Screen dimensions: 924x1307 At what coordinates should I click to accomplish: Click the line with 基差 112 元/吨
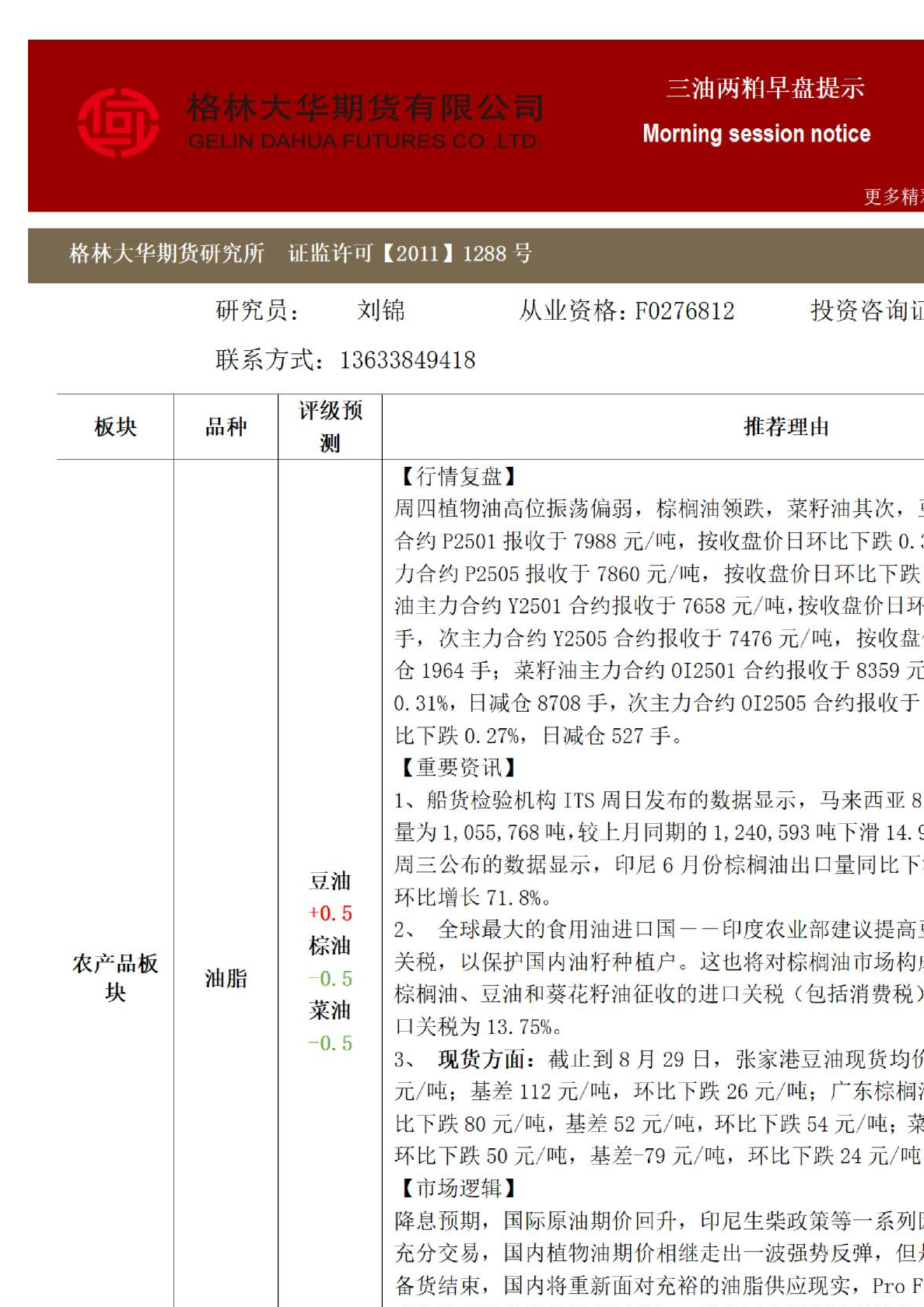(659, 1092)
